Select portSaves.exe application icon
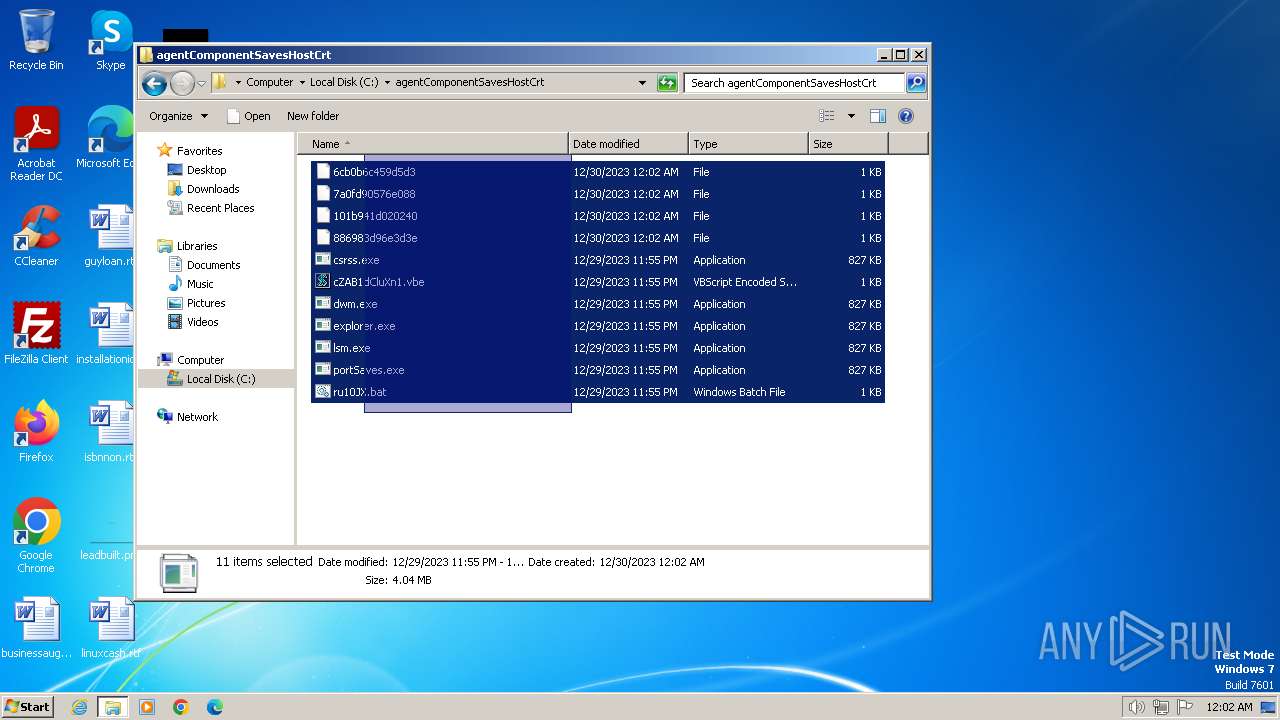This screenshot has height=720, width=1280. coord(322,370)
